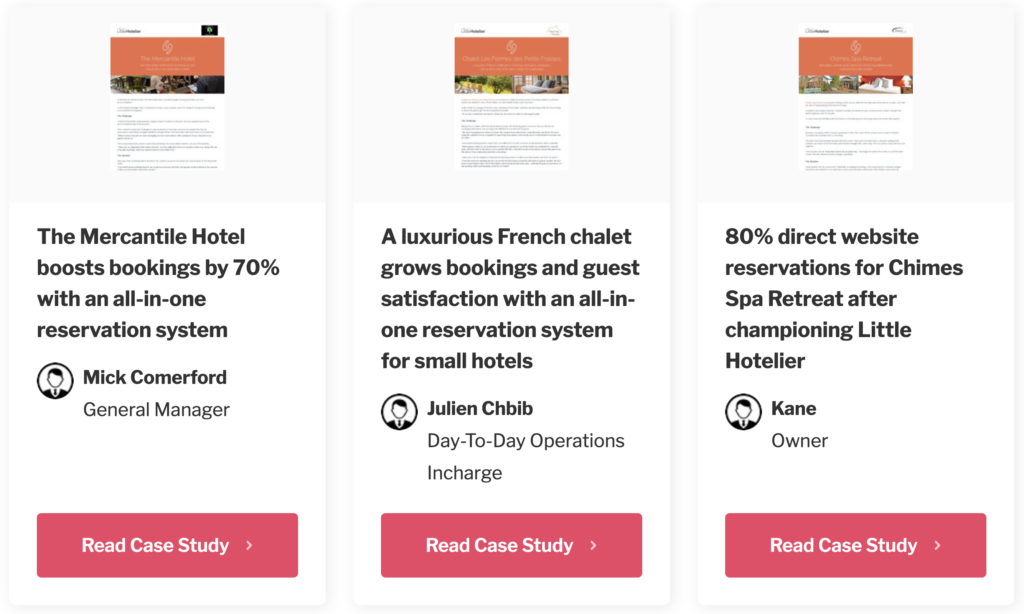Viewport: 1024px width, 614px height.
Task: Click the Mercantile Hotel boosts bookings headline
Action: (158, 283)
